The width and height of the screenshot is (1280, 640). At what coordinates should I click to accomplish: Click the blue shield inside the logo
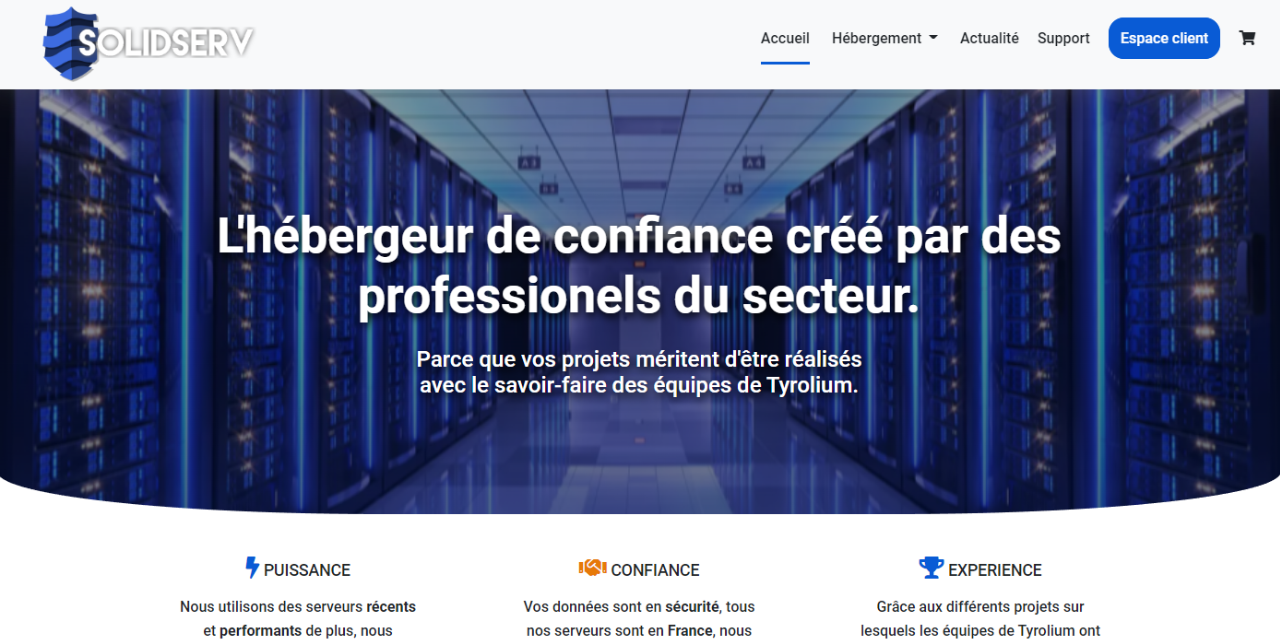68,42
